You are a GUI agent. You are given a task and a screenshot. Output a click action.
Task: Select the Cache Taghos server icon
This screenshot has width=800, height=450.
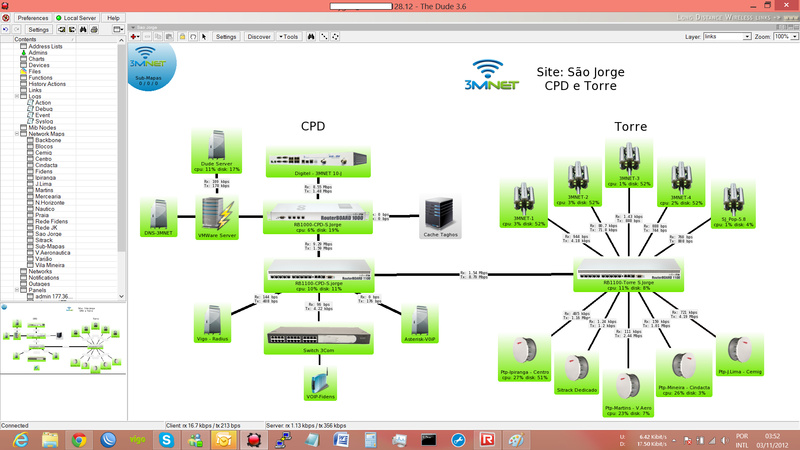[x=440, y=217]
